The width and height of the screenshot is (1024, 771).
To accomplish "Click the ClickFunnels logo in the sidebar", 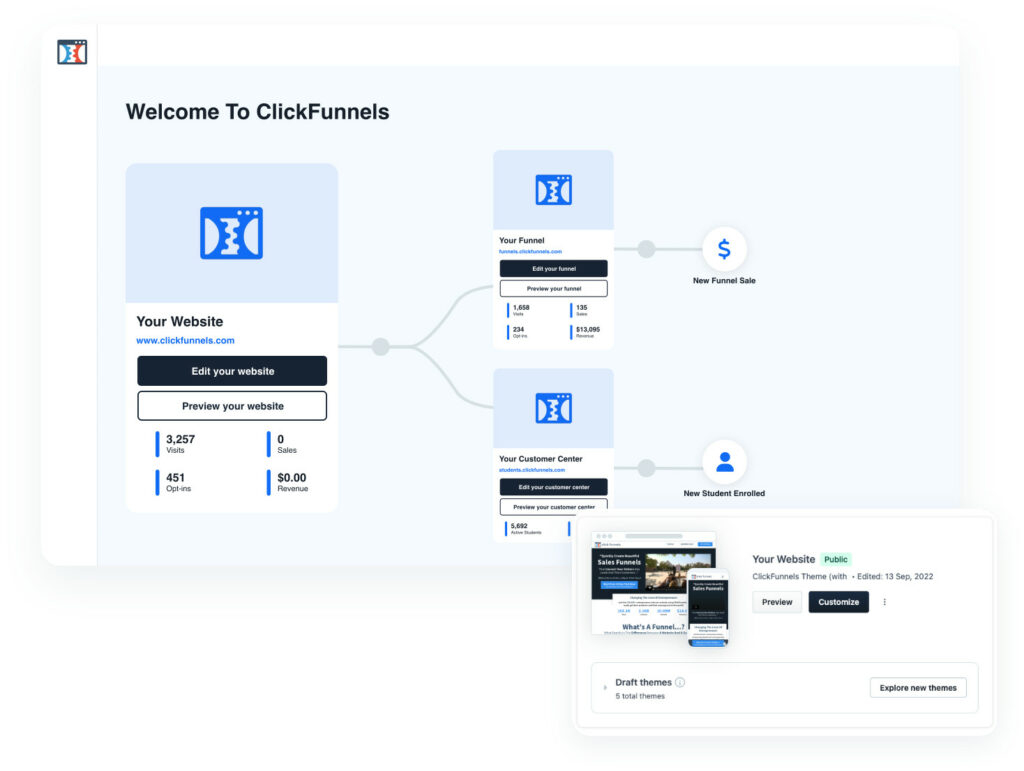I will (x=72, y=52).
